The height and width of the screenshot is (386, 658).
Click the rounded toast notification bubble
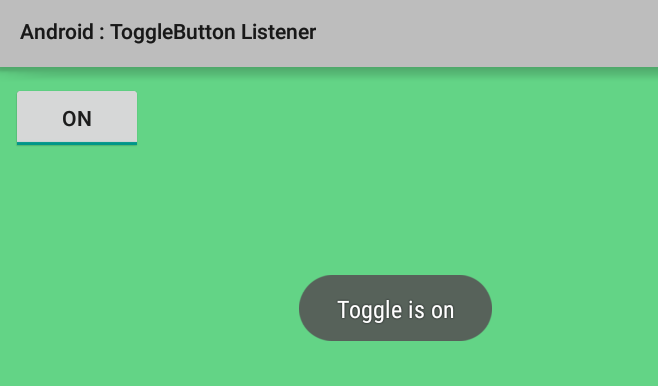click(395, 308)
